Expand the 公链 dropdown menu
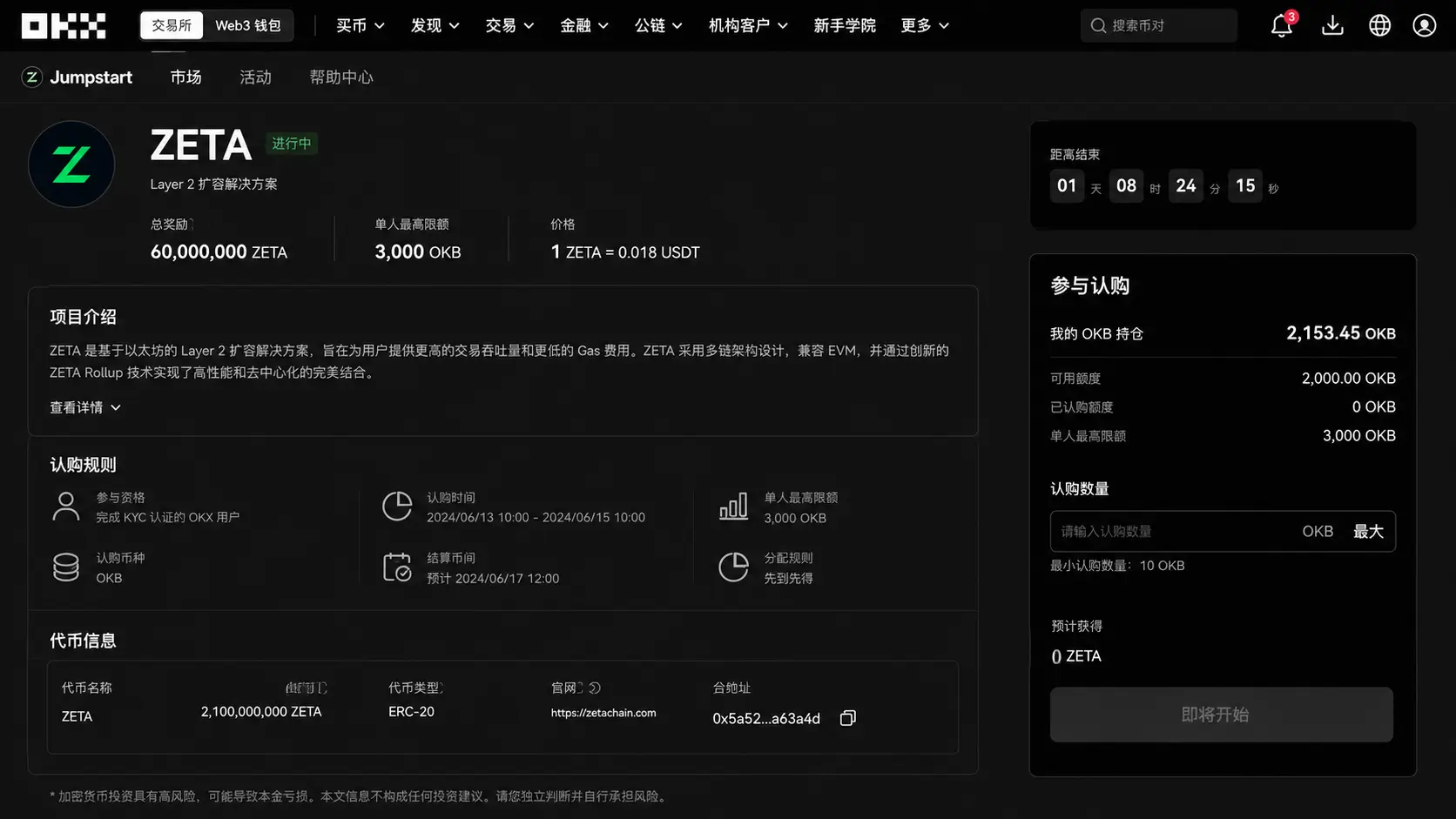1456x819 pixels. click(x=658, y=25)
